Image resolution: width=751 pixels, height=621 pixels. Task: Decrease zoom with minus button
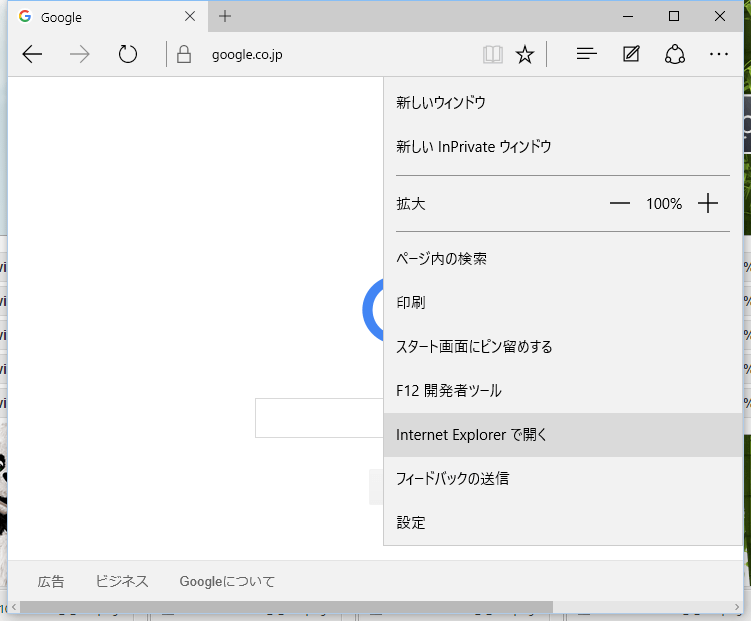tap(619, 203)
